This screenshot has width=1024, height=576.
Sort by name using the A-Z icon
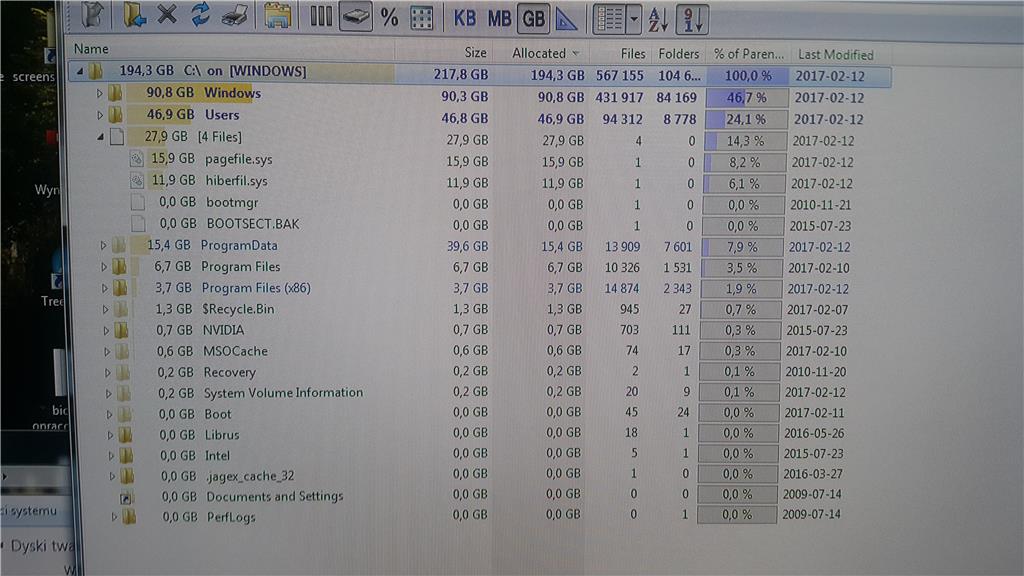[x=658, y=20]
